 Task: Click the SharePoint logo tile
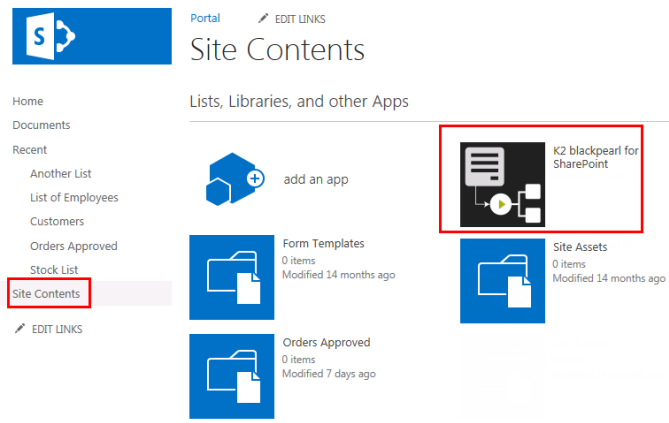coord(92,36)
